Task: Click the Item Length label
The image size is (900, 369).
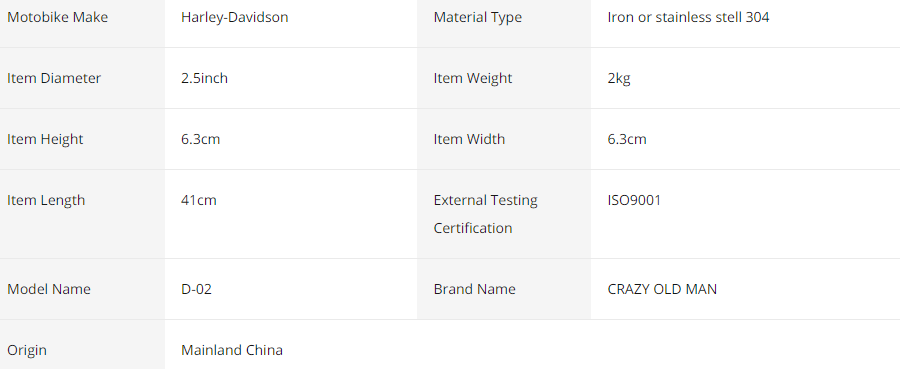Action: pyautogui.click(x=46, y=200)
